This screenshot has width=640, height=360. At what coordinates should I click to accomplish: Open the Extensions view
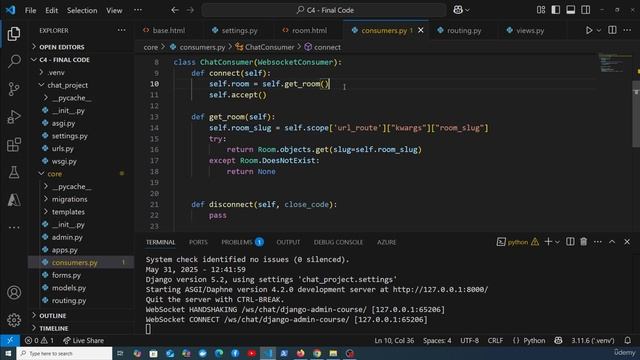pos(14,144)
